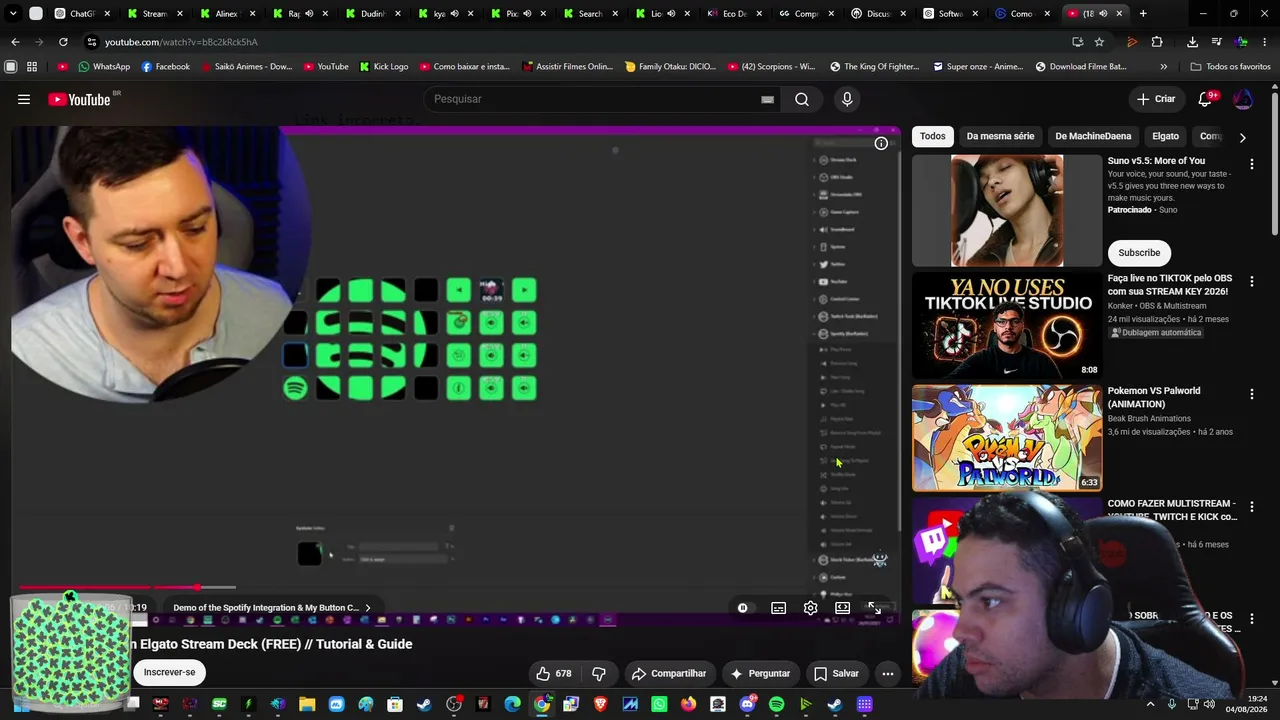Open the TIKTOK LIVE STUDIO video thumbnail
This screenshot has height=720, width=1280.
(1007, 323)
